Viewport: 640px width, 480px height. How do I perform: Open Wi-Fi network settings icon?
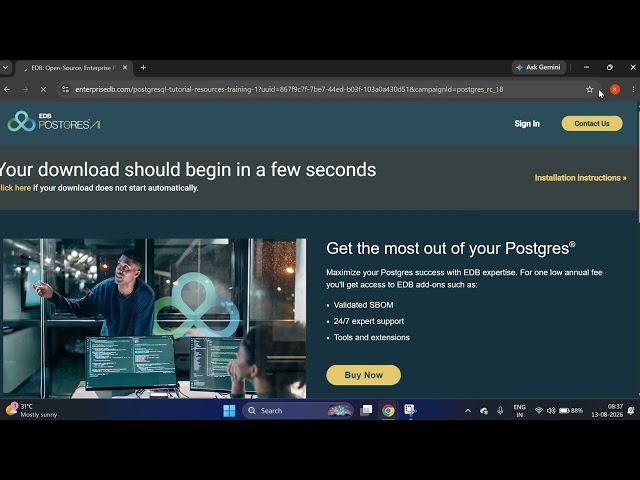[x=539, y=411]
